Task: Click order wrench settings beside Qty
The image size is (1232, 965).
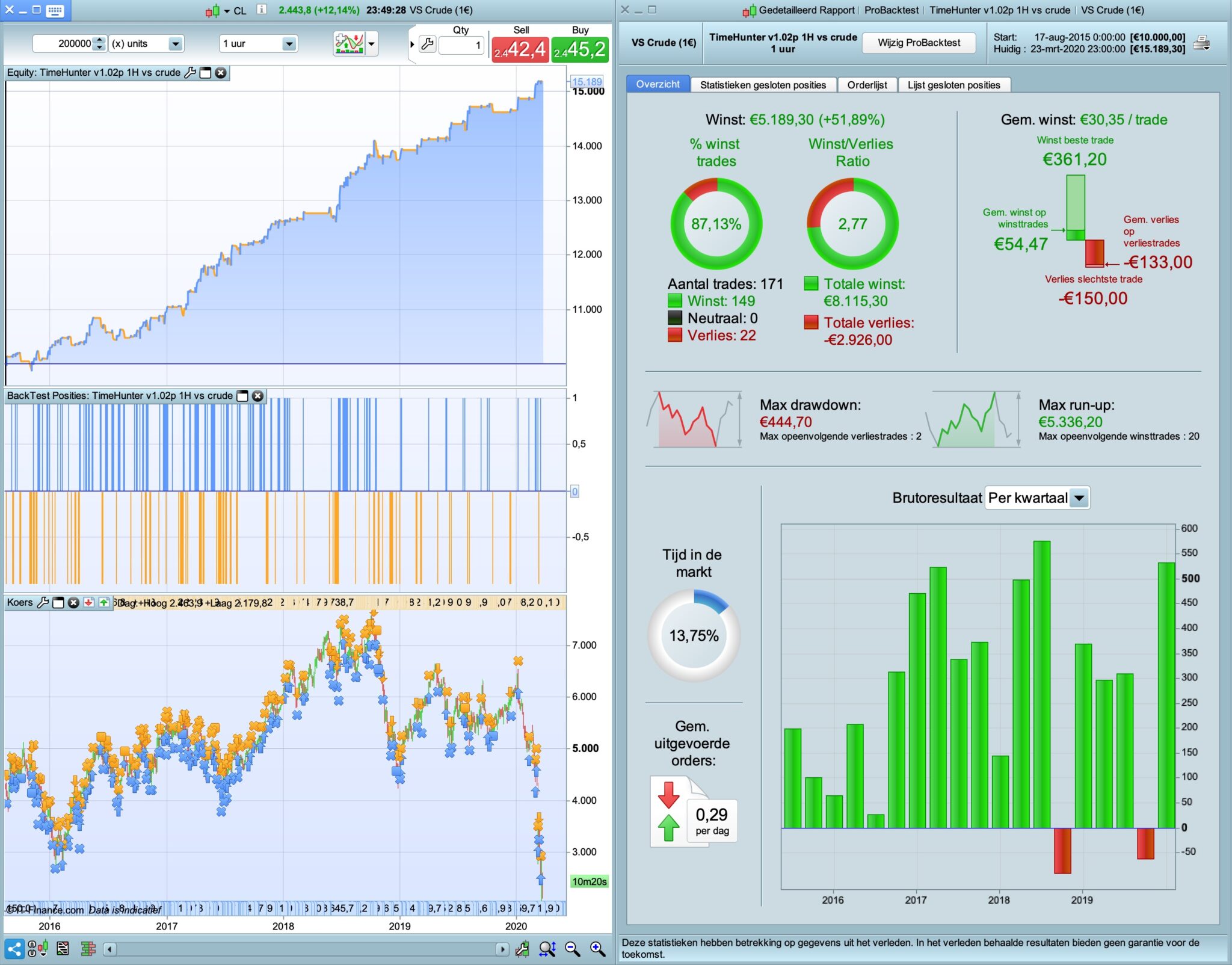Action: pyautogui.click(x=427, y=44)
